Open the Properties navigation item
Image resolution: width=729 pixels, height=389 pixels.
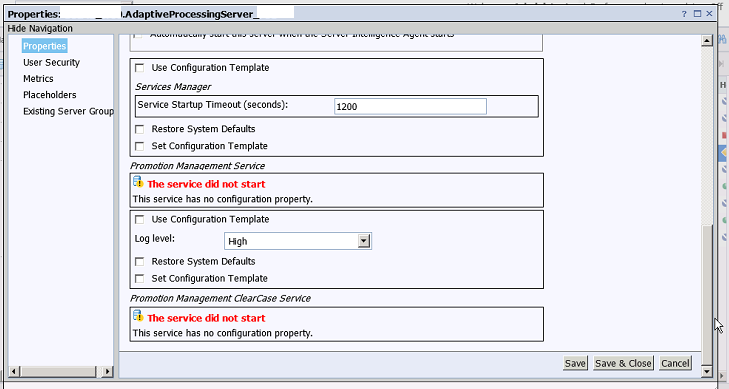45,46
